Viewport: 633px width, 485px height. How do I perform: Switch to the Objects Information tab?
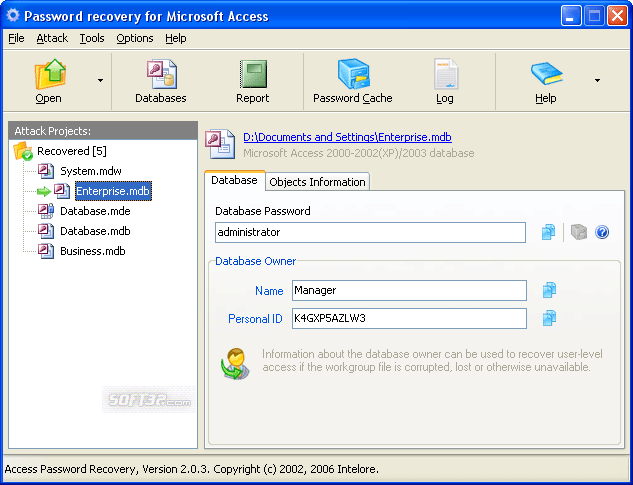pyautogui.click(x=317, y=182)
